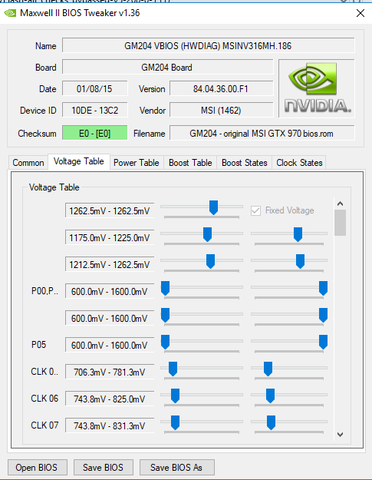Click the Voltage Table group heading
Viewport: 372px width, 480px height.
(x=54, y=187)
